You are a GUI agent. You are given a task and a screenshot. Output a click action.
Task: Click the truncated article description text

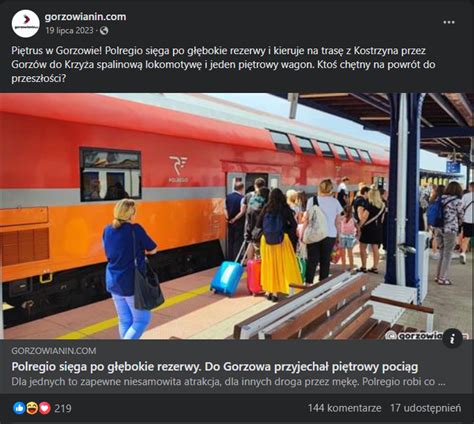228,382
